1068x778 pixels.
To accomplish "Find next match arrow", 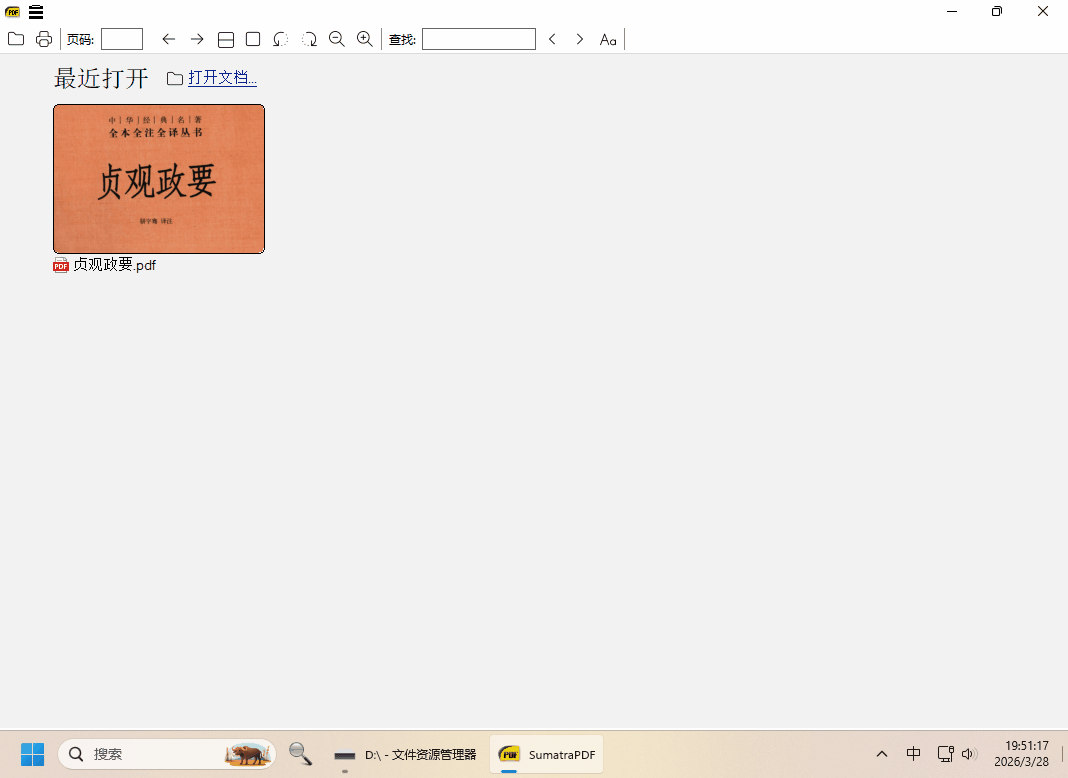I will [580, 39].
